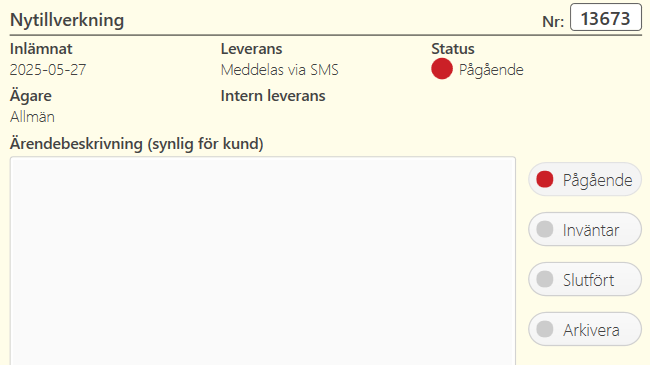The height and width of the screenshot is (365, 650).
Task: Set status to Inväntar
Action: pos(585,229)
